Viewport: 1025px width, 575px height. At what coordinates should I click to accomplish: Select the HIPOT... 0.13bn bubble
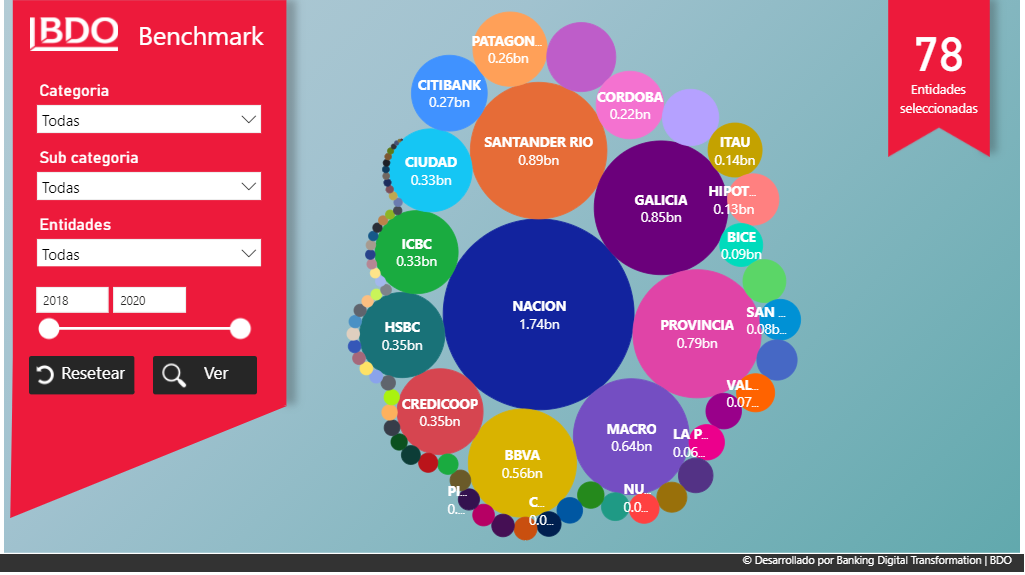752,199
